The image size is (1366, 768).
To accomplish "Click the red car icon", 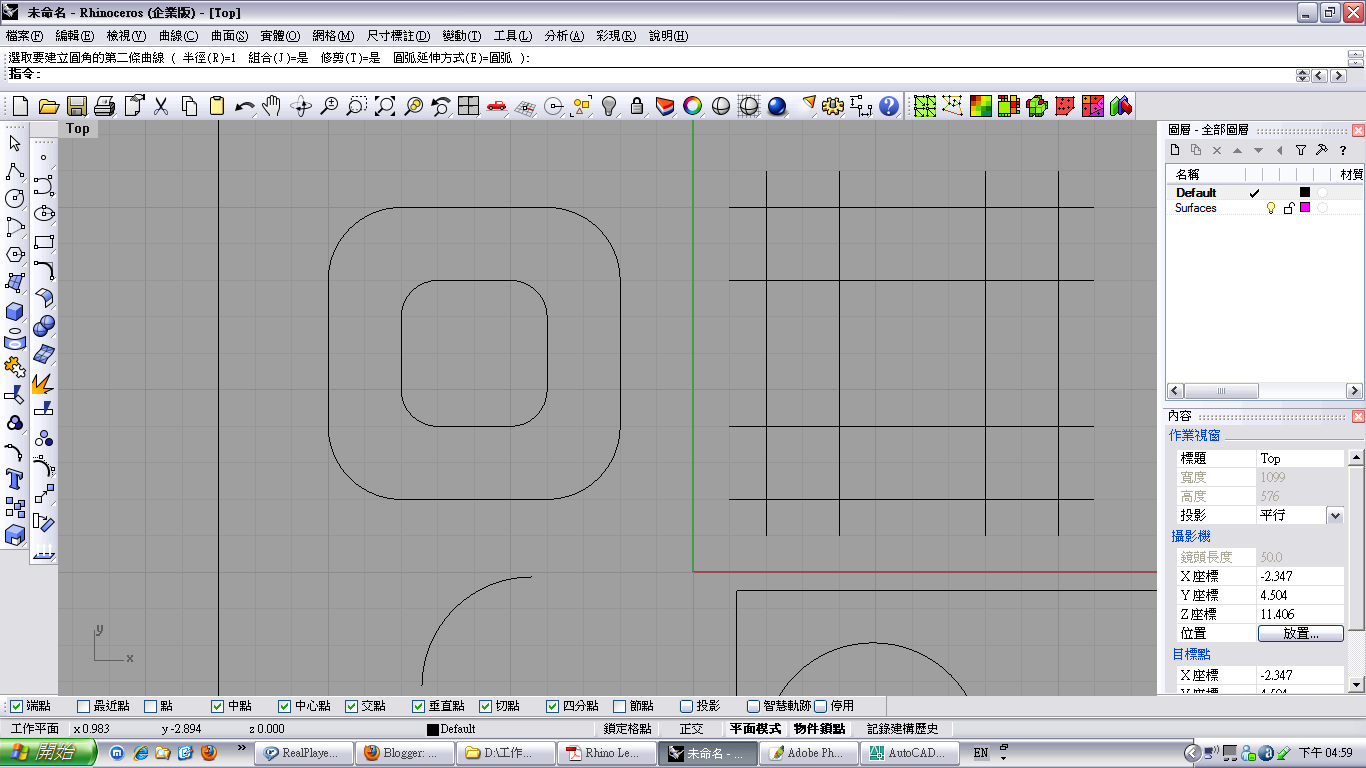I will pos(497,105).
